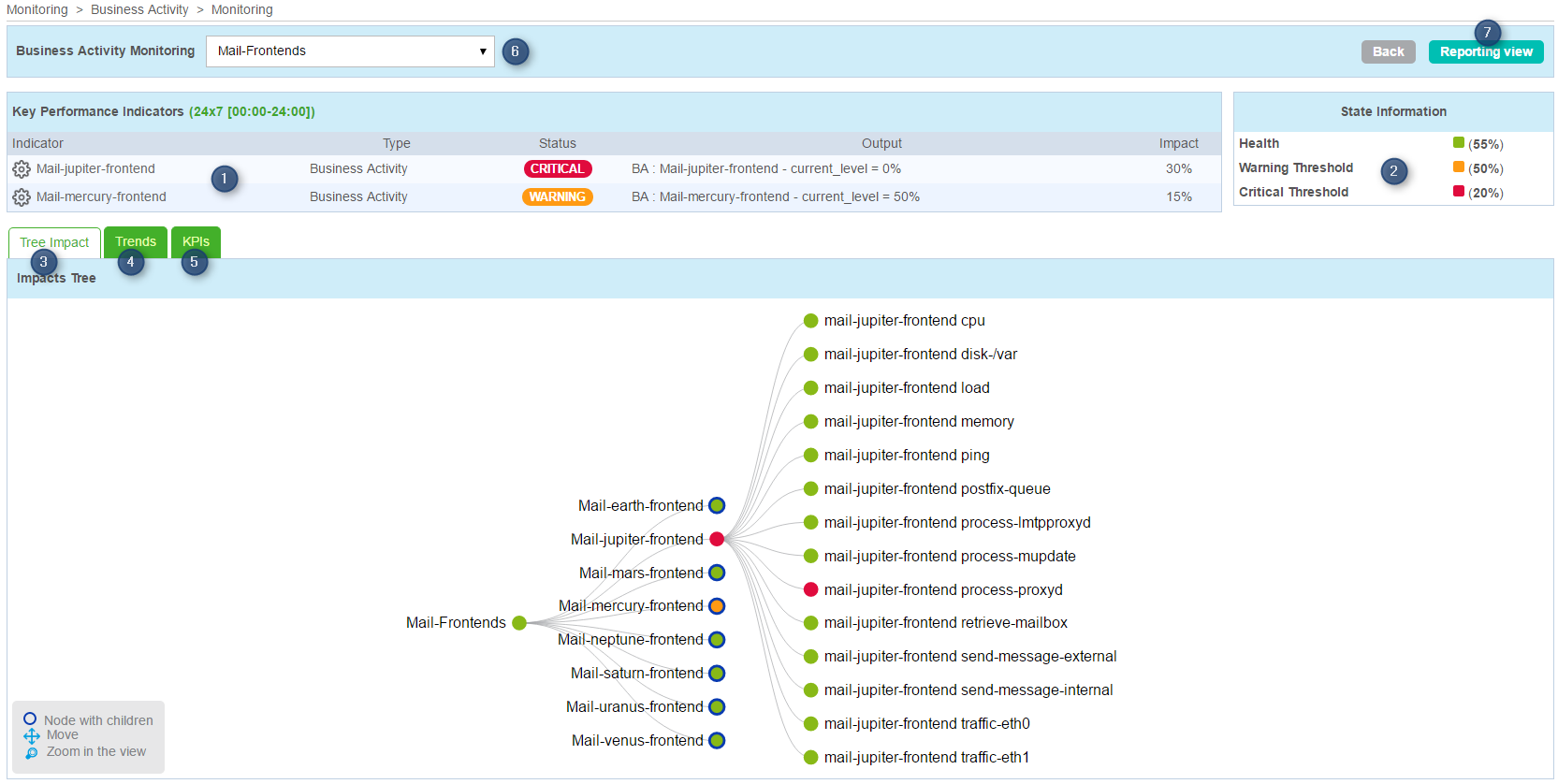Switch to the KPIs tab
This screenshot has width=1558, height=784.
pos(196,241)
